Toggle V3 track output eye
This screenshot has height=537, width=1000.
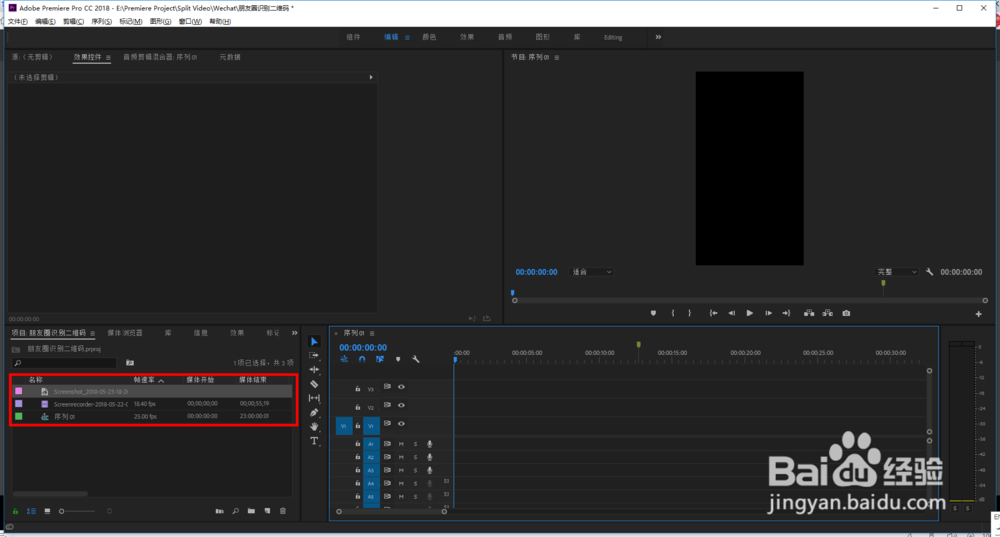[x=401, y=386]
